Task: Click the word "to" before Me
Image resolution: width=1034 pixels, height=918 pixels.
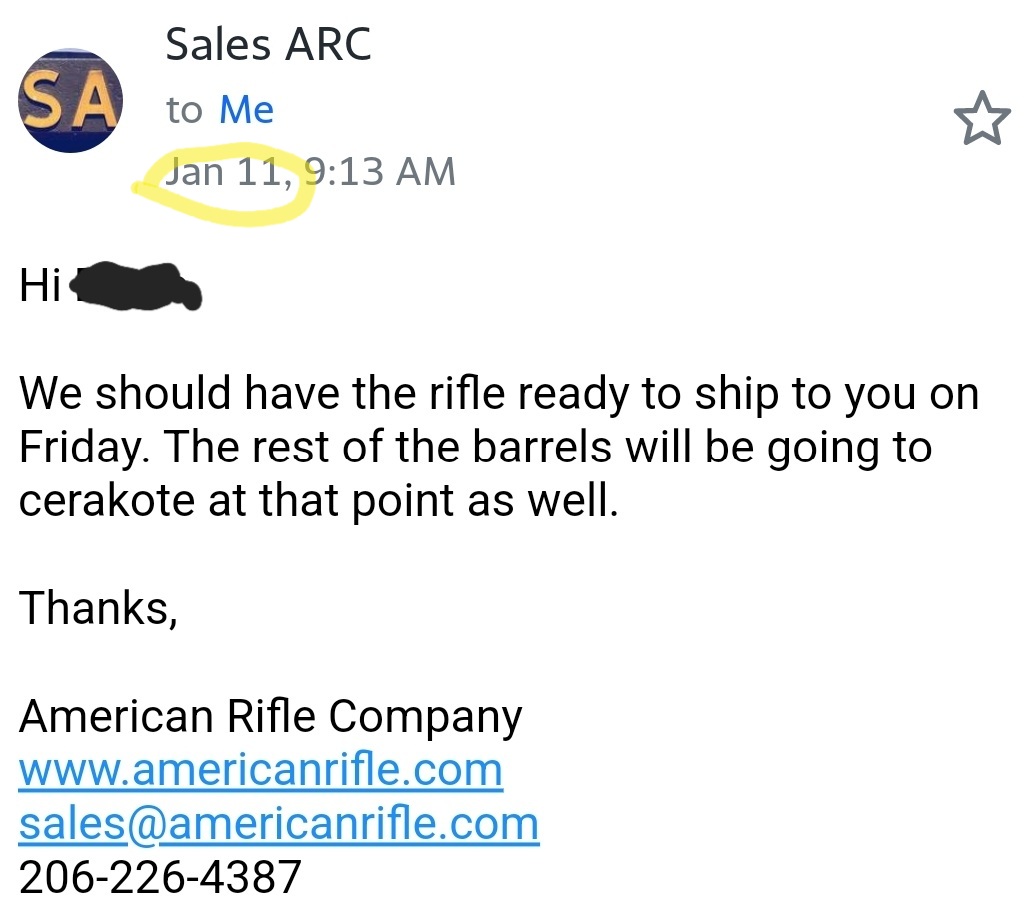Action: 184,110
